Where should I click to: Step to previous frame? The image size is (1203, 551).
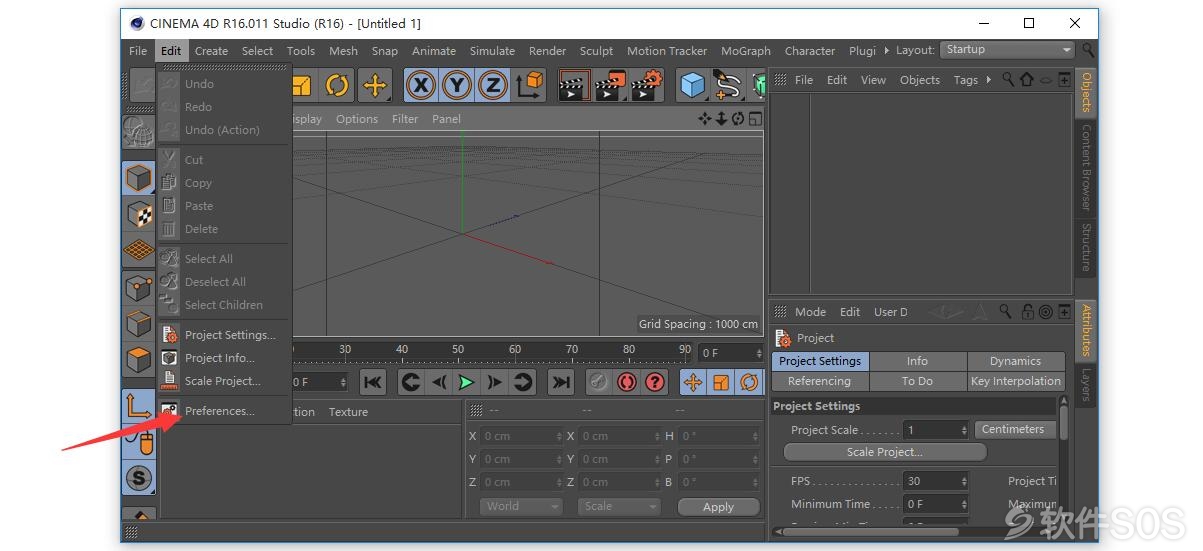coord(438,382)
